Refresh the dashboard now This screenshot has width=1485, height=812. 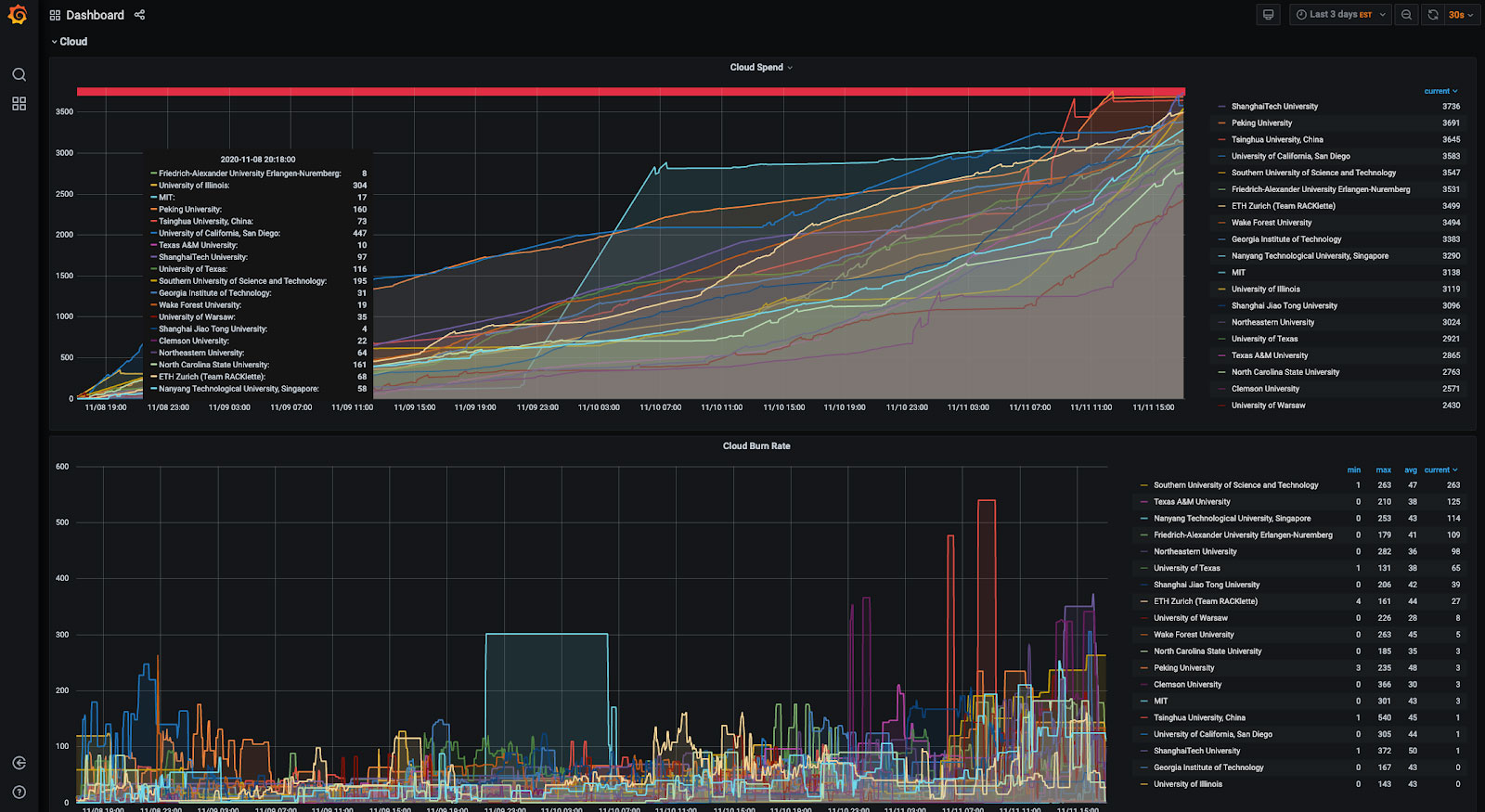click(1433, 15)
